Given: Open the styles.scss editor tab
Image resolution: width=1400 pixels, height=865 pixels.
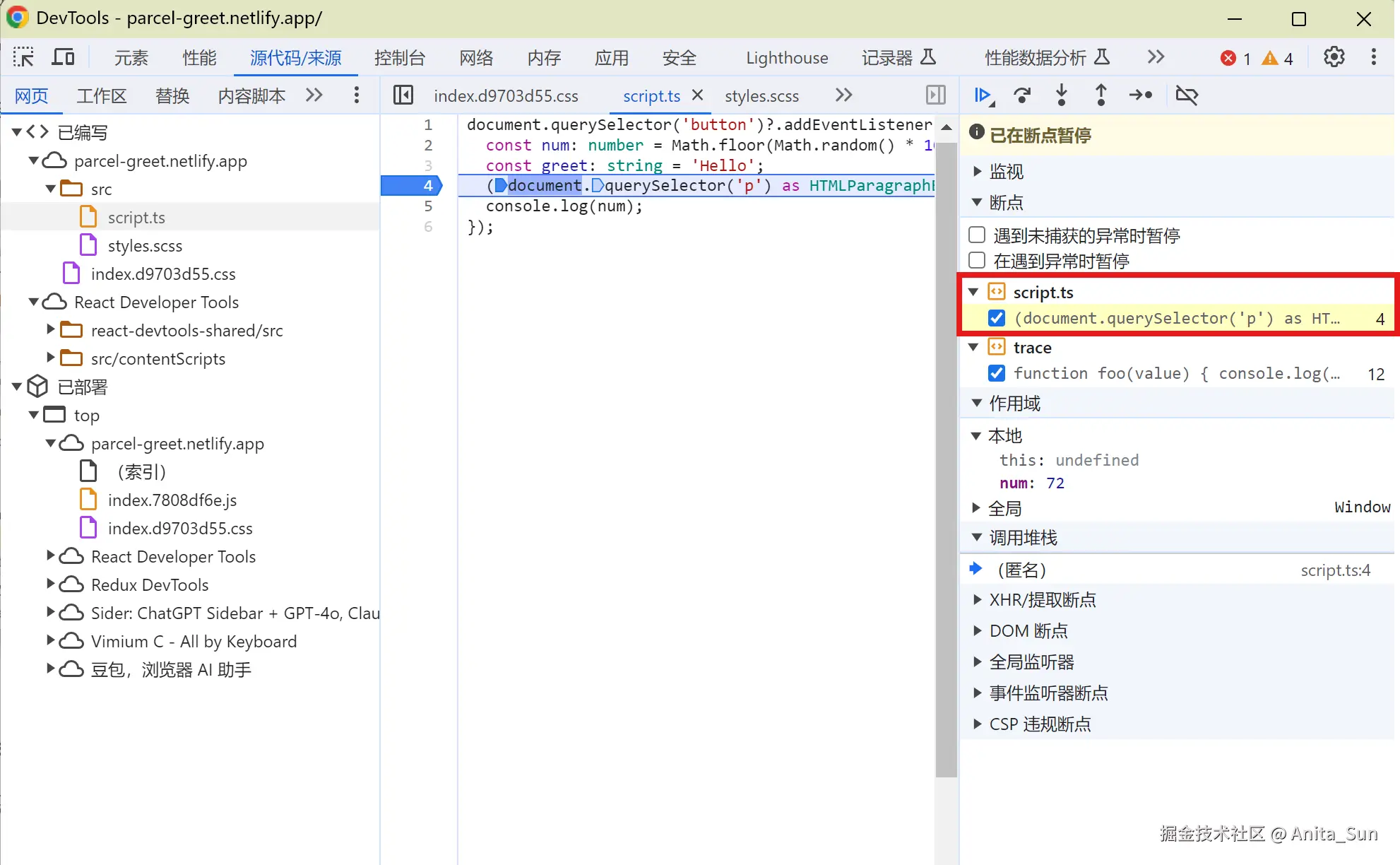Looking at the screenshot, I should click(761, 95).
